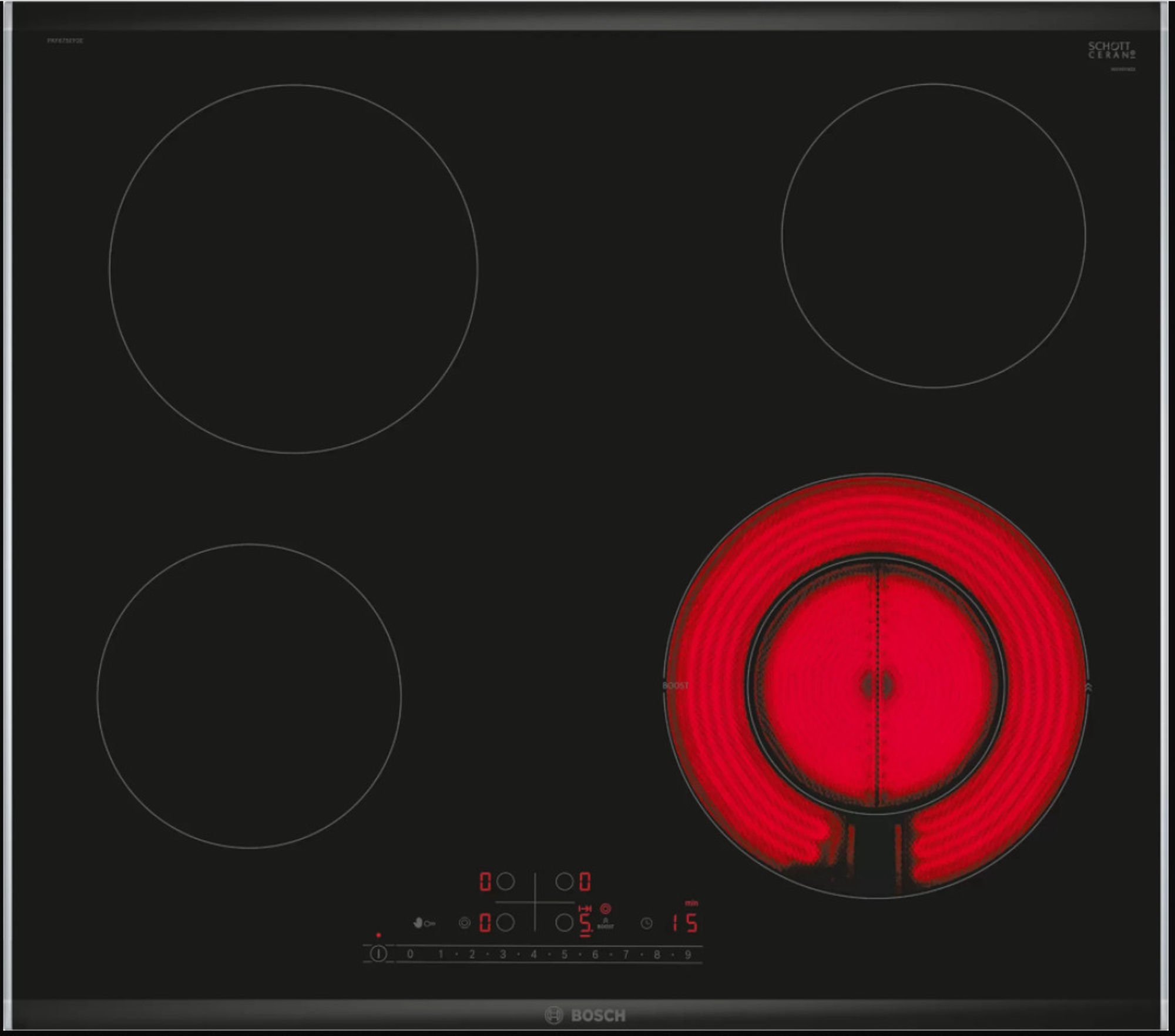Touch the rear-right cooking zone circle
The height and width of the screenshot is (1036, 1175).
(934, 236)
